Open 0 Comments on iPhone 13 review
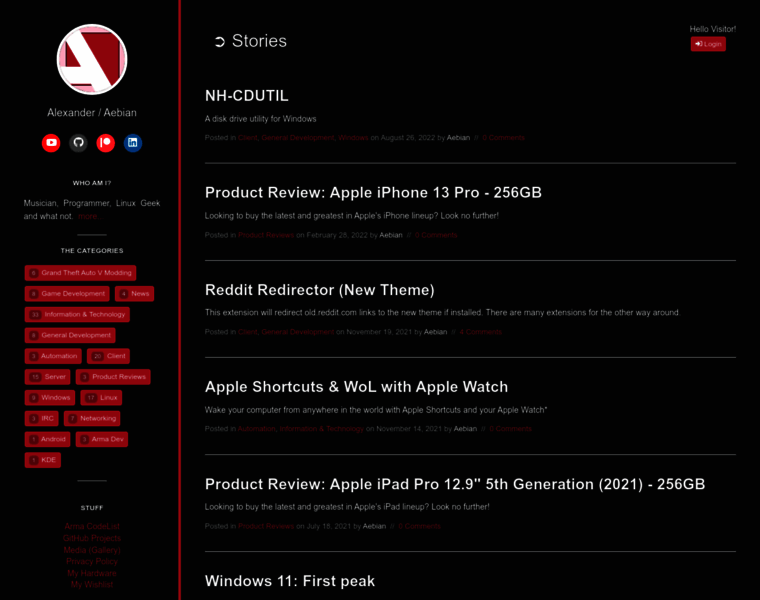Image resolution: width=760 pixels, height=600 pixels. click(436, 235)
